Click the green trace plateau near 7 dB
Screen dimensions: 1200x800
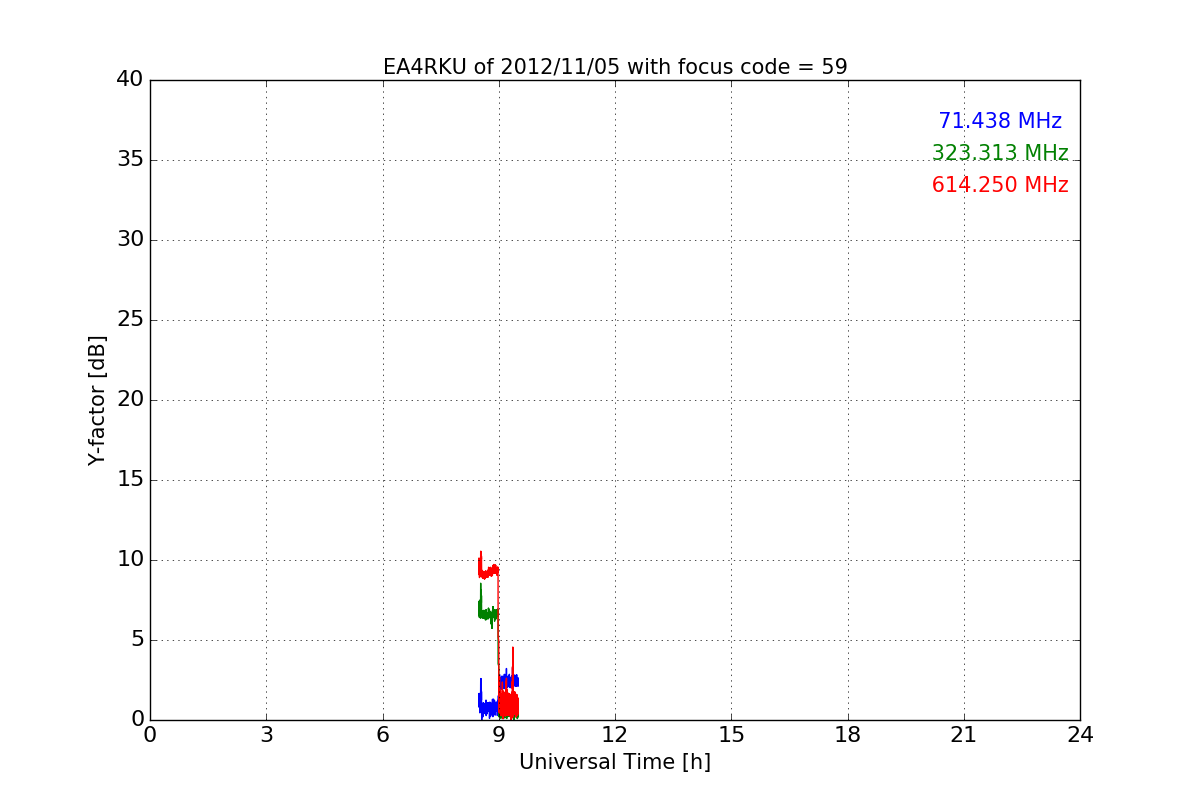pyautogui.click(x=488, y=612)
